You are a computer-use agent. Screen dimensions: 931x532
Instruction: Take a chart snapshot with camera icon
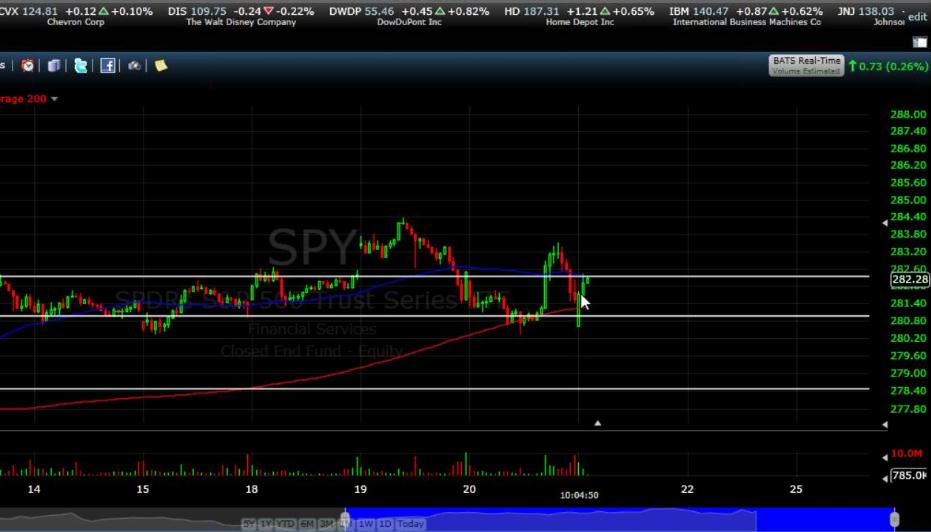[x=134, y=65]
